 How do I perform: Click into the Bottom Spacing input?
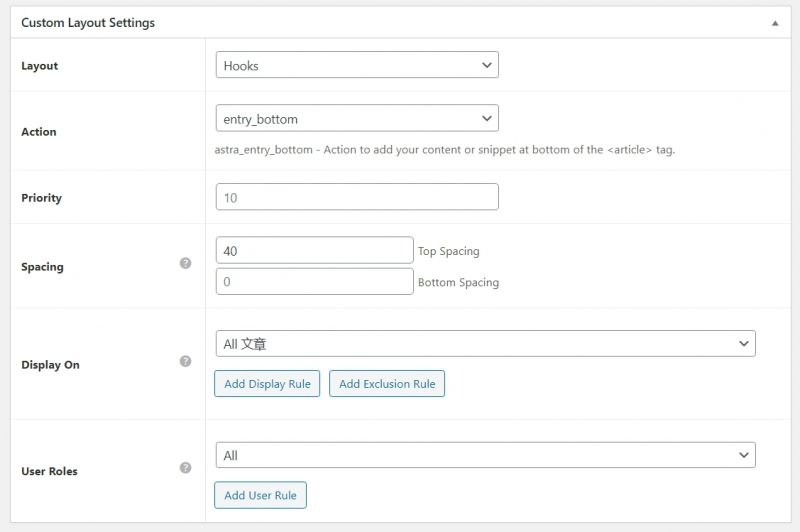point(314,282)
